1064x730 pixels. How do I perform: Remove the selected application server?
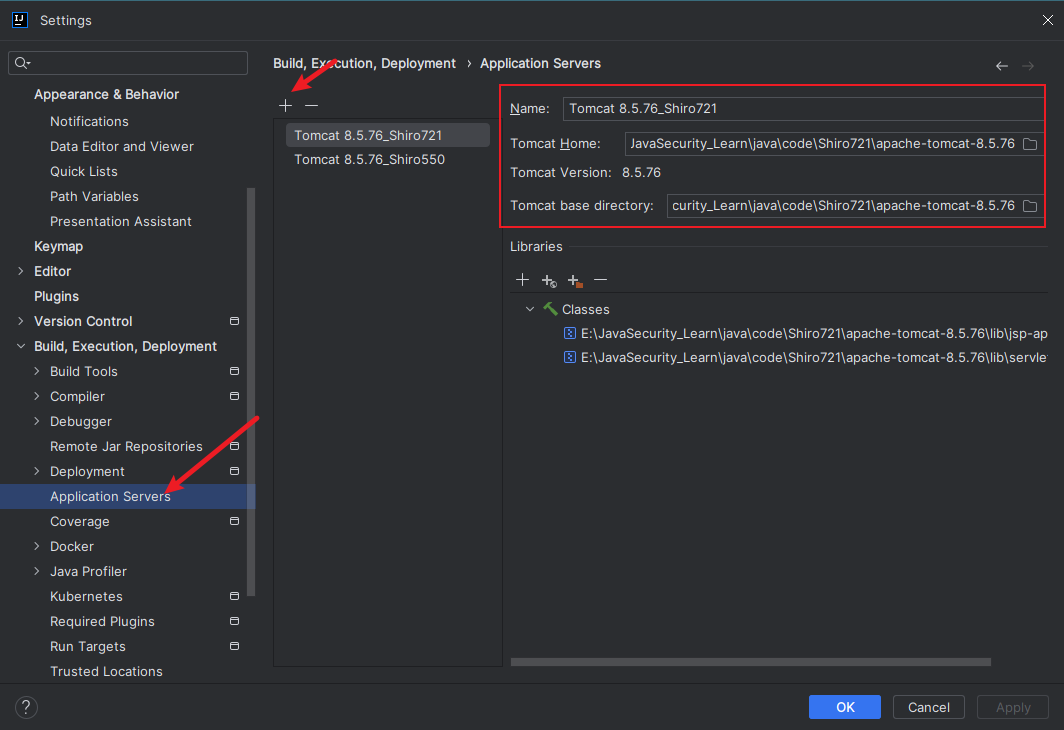[311, 105]
